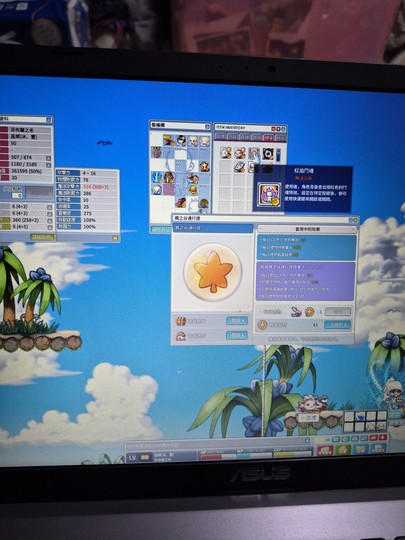Click the item inventory blue scrollbar
Image resolution: width=405 pixels, height=540 pixels.
click(x=279, y=156)
